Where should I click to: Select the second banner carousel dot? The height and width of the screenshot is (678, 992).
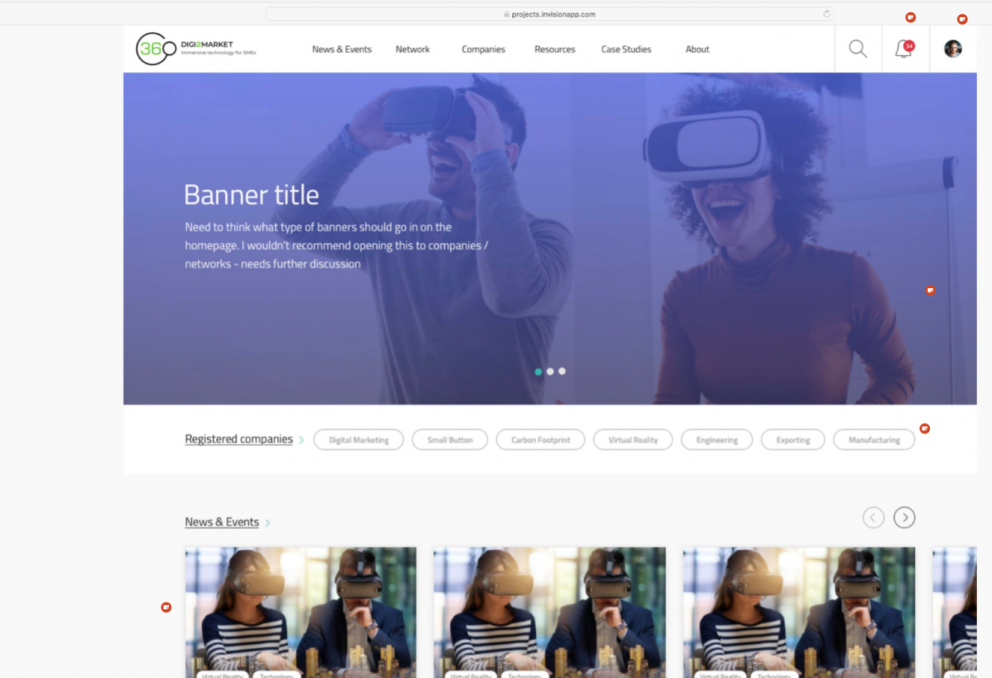pos(550,371)
